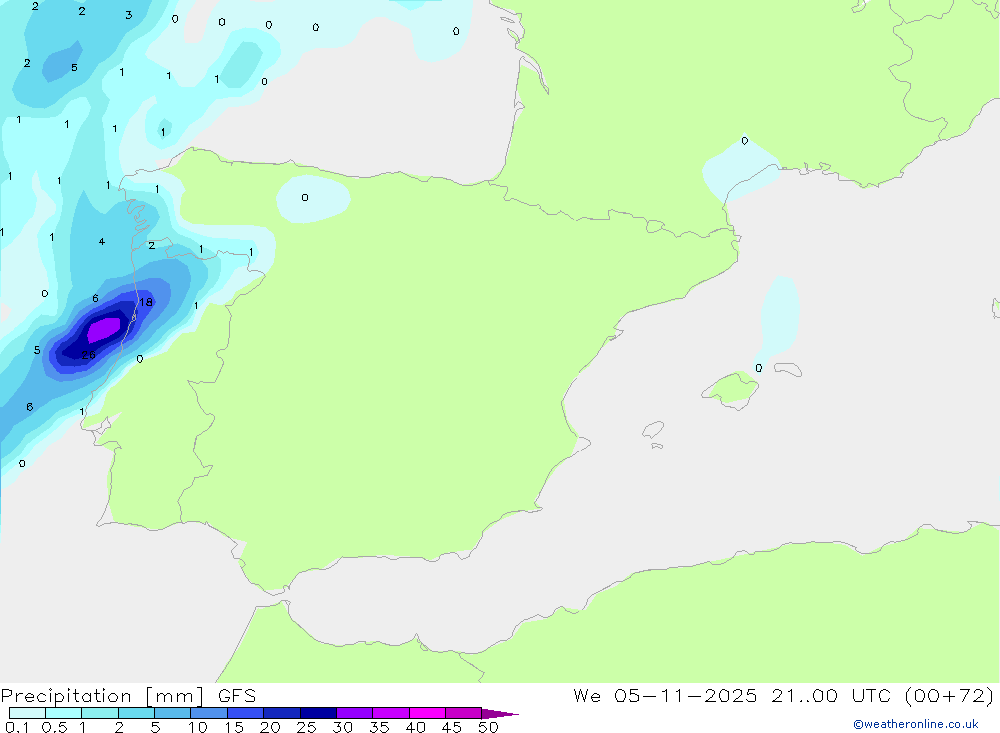Click the 'We 05-11-2025 21..00 UTC (00+72)' timestamp

tap(783, 695)
